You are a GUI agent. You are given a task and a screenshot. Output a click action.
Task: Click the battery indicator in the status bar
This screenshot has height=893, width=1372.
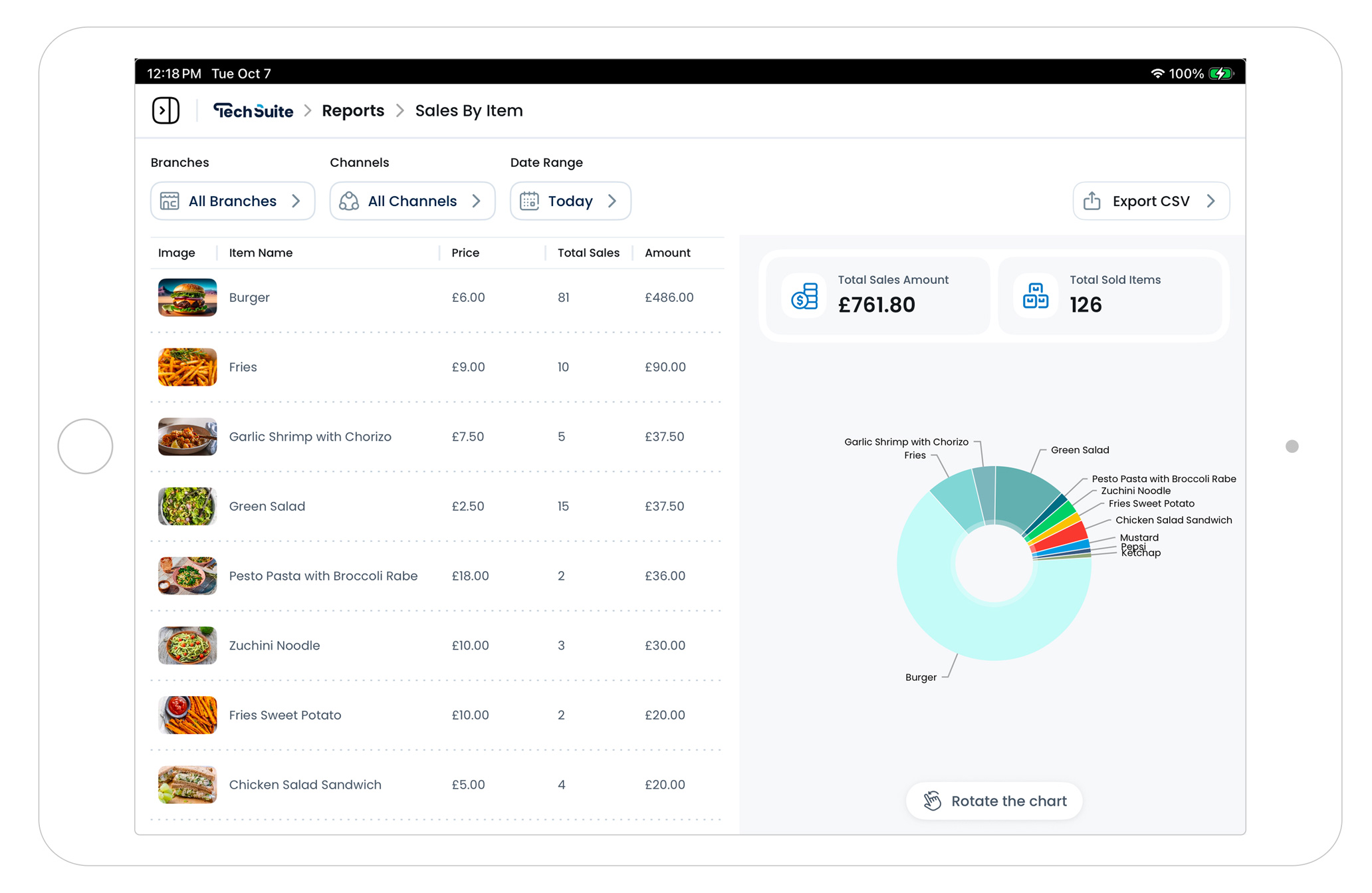pos(1221,73)
